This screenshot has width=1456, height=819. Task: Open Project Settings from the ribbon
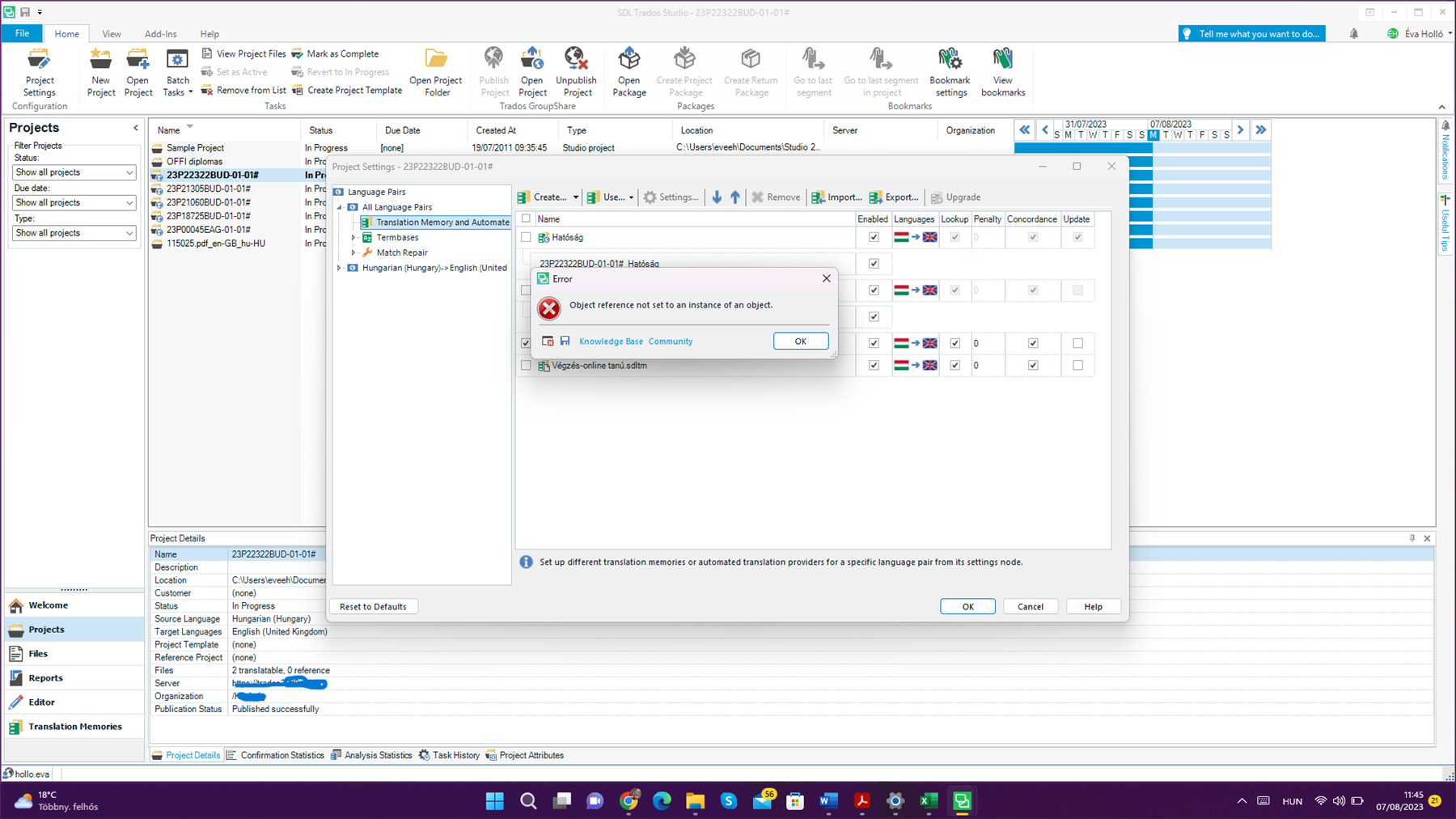(39, 73)
